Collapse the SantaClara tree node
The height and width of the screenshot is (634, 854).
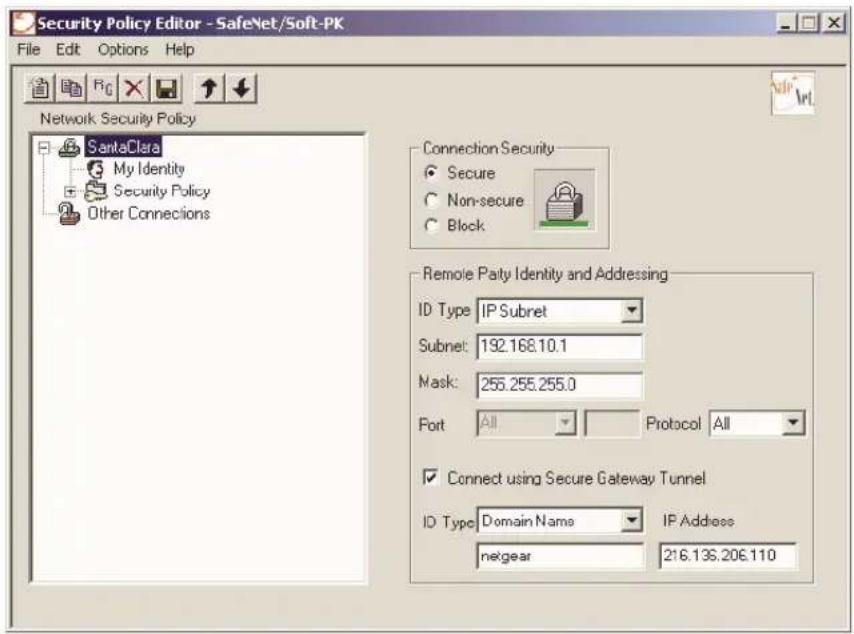click(44, 148)
